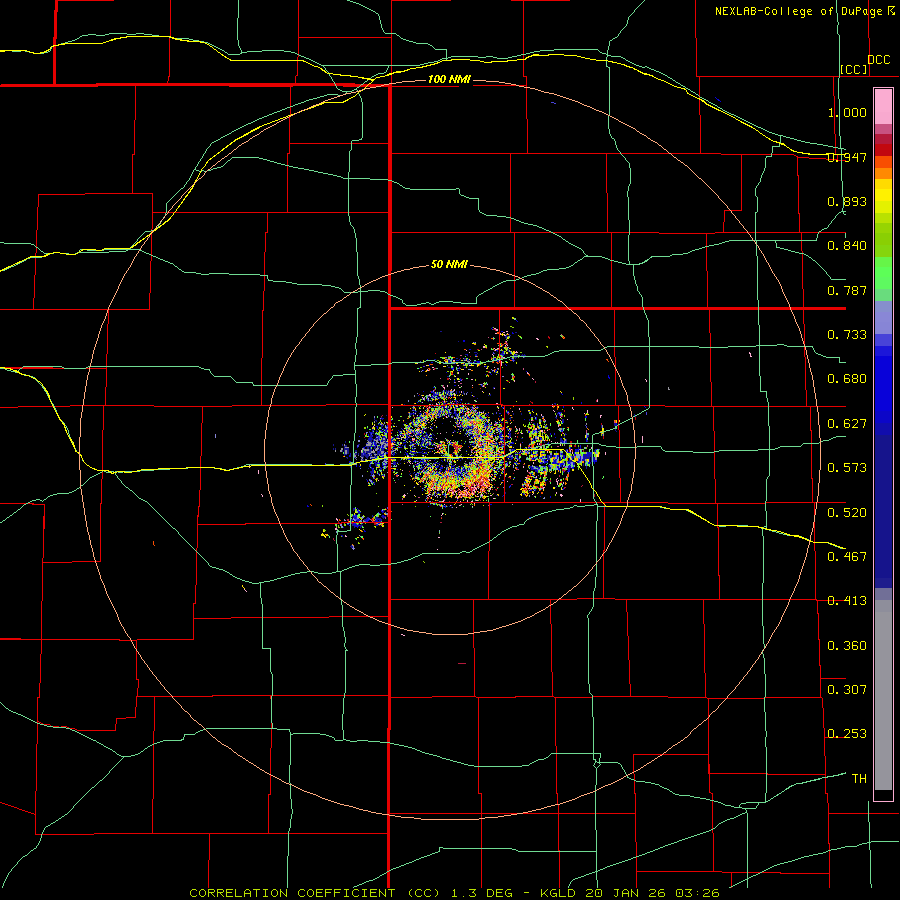The image size is (900, 900).
Task: Select the 0.360 legend value
Action: (x=847, y=646)
